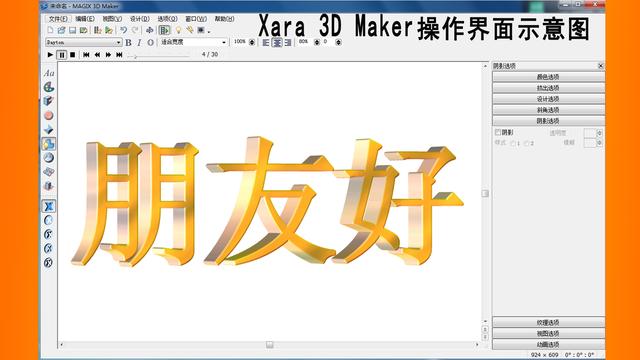Adjust the 100% size stepper

252,42
